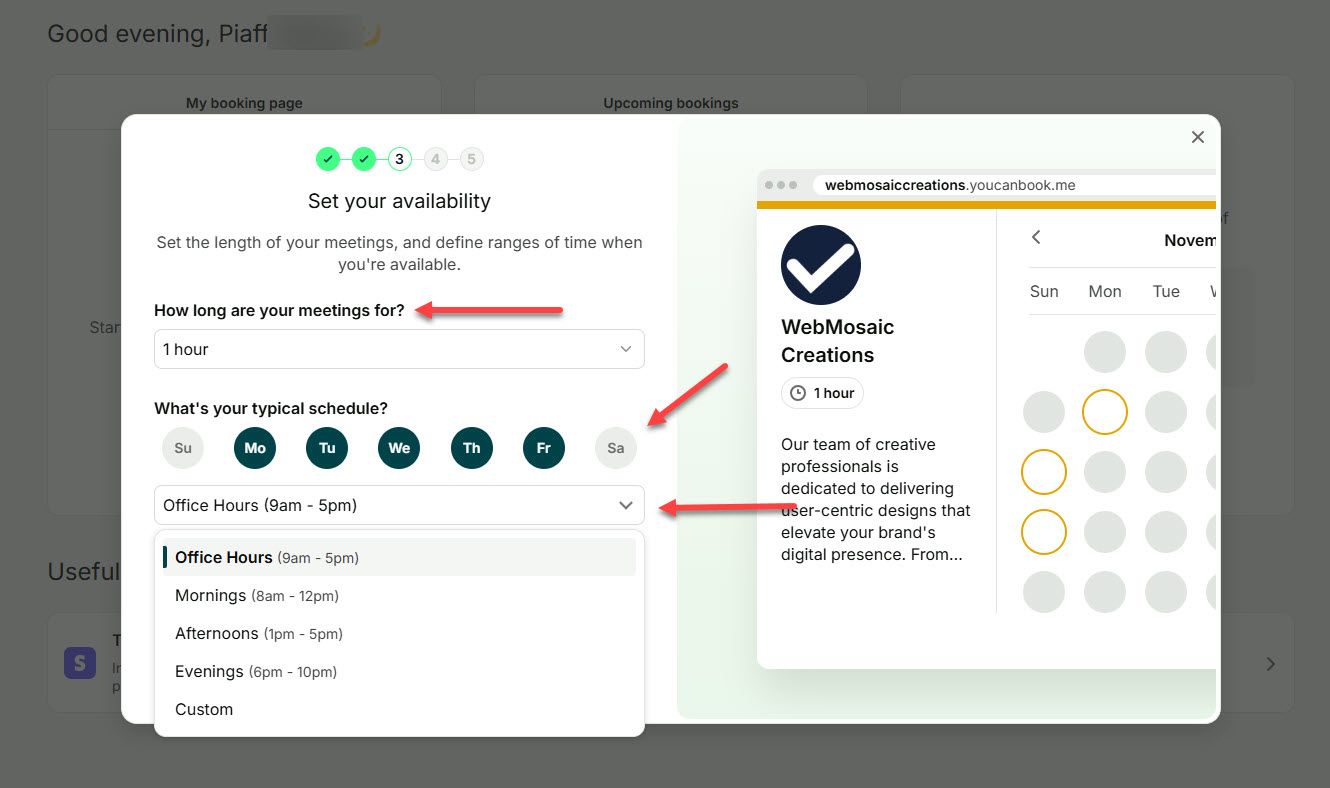The width and height of the screenshot is (1330, 788).
Task: Select the Custom schedule option
Action: click(x=204, y=710)
